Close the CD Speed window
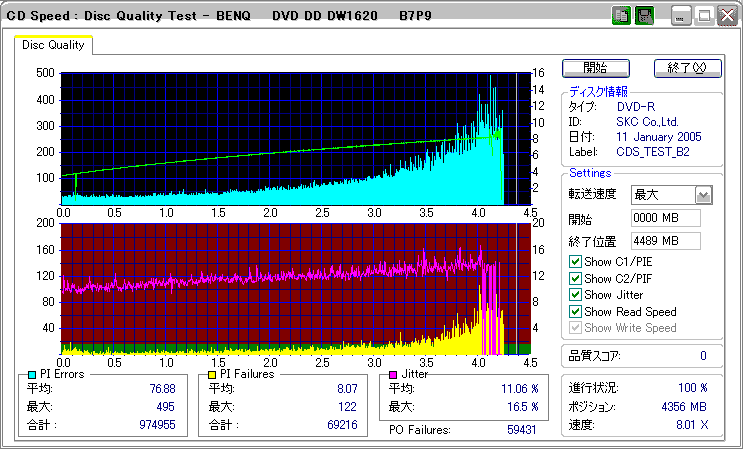The width and height of the screenshot is (743, 449). click(x=727, y=16)
